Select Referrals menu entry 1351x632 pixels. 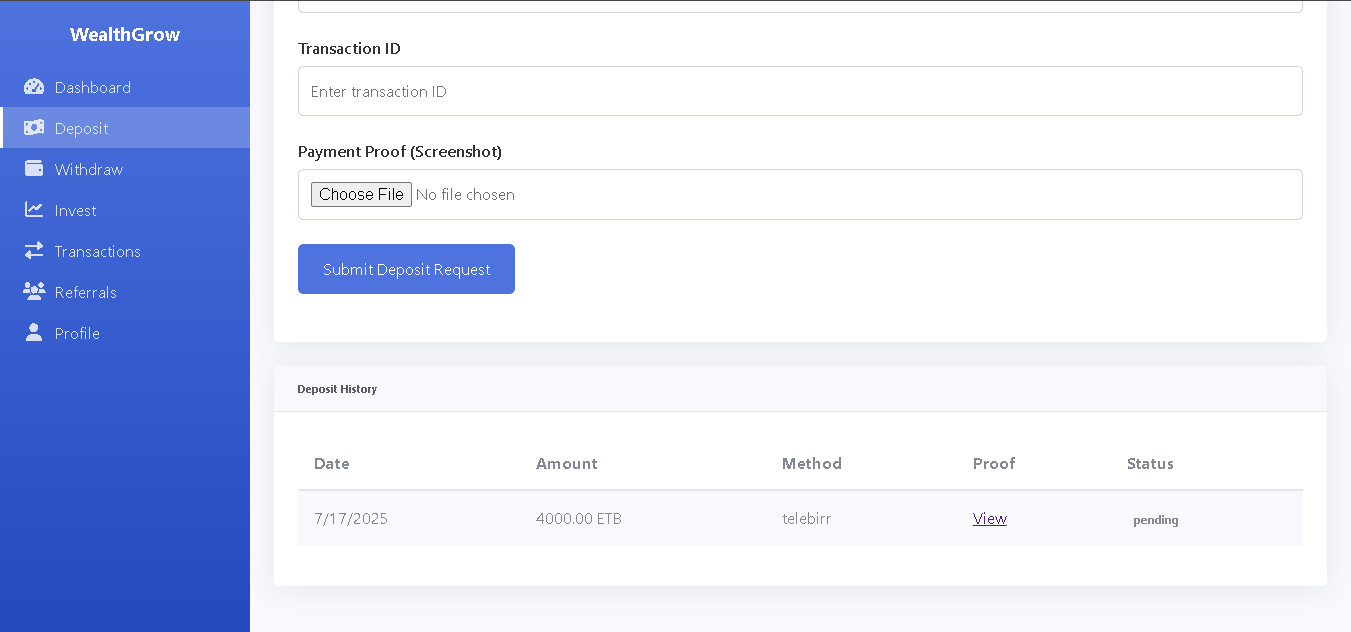(125, 292)
